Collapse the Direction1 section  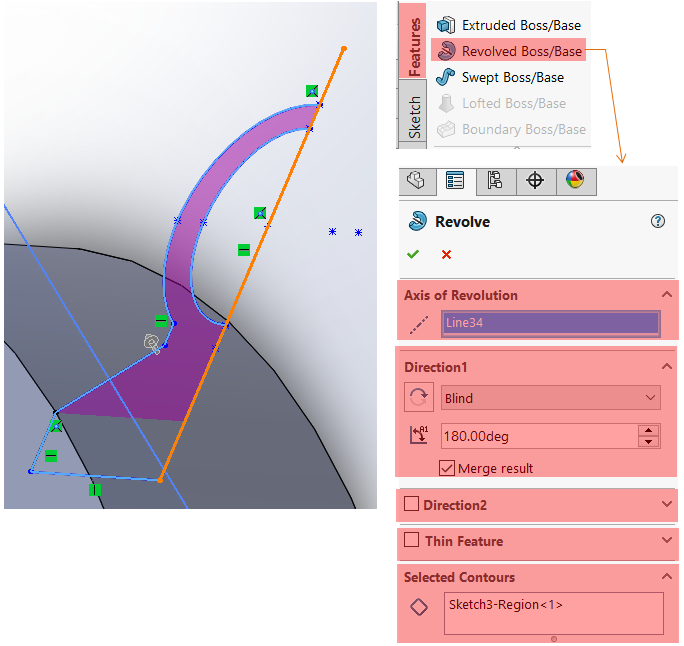(666, 366)
